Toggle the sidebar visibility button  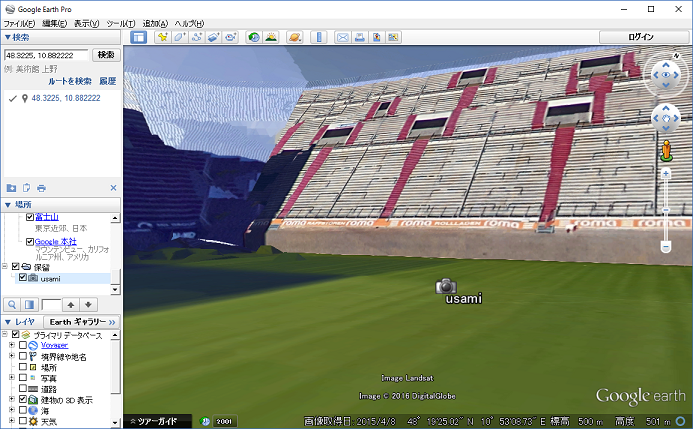point(139,37)
